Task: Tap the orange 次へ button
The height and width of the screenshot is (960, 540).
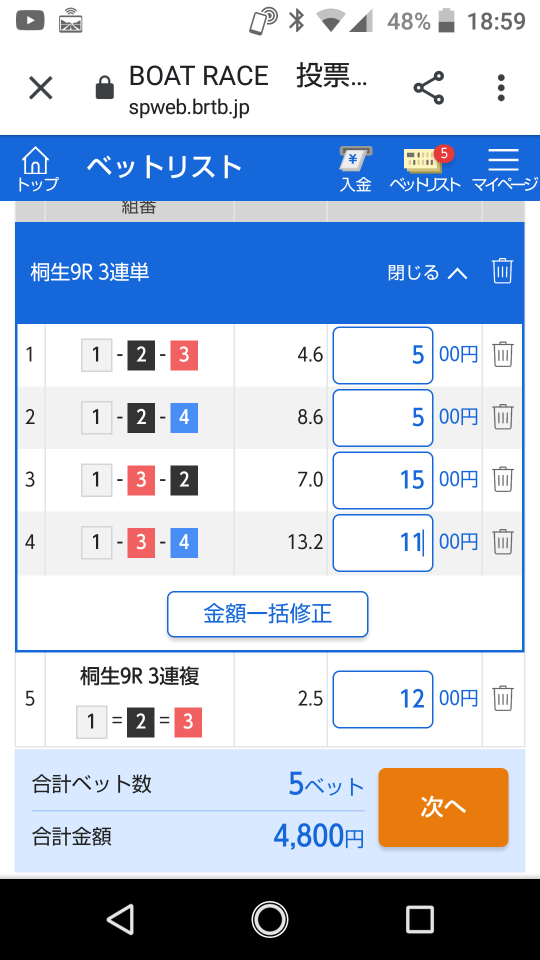Action: click(443, 808)
